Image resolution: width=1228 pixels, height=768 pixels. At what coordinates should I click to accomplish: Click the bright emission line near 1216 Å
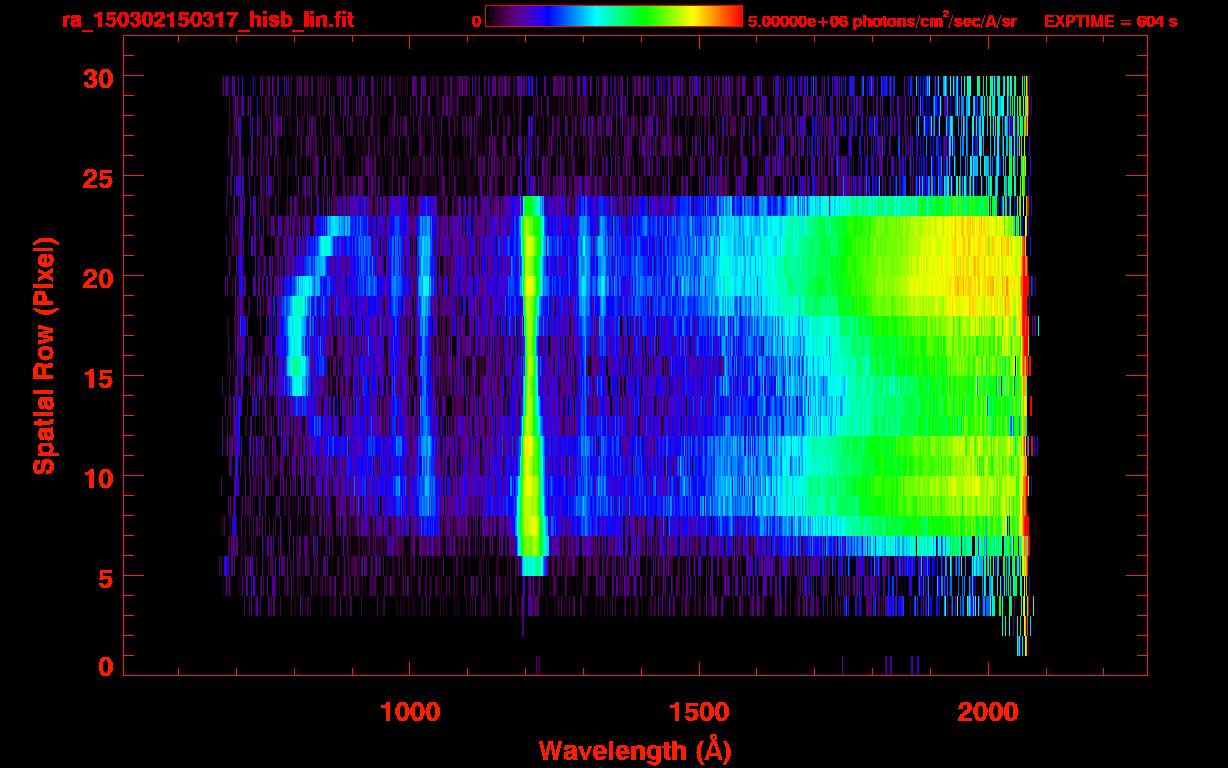click(x=531, y=385)
